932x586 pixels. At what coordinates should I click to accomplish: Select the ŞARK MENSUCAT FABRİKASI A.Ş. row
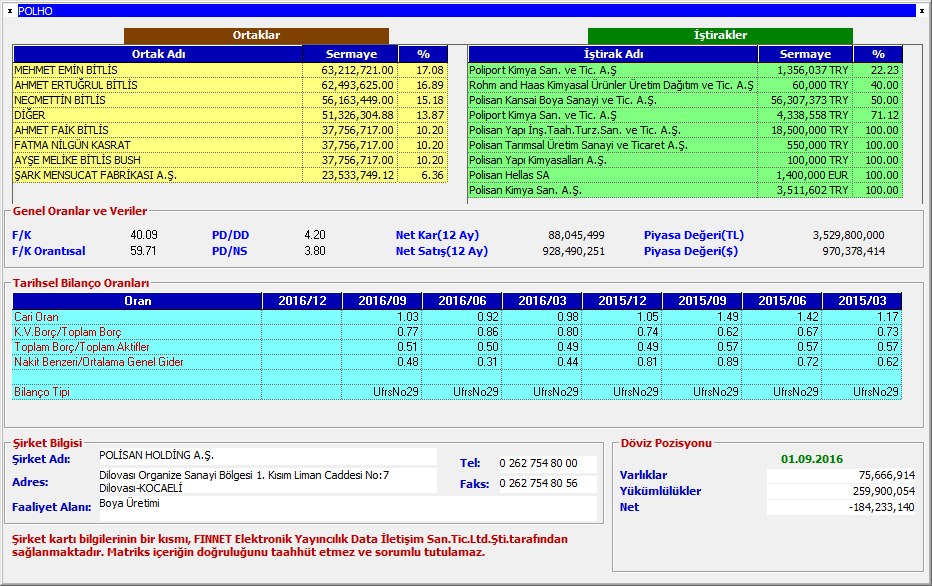click(230, 175)
